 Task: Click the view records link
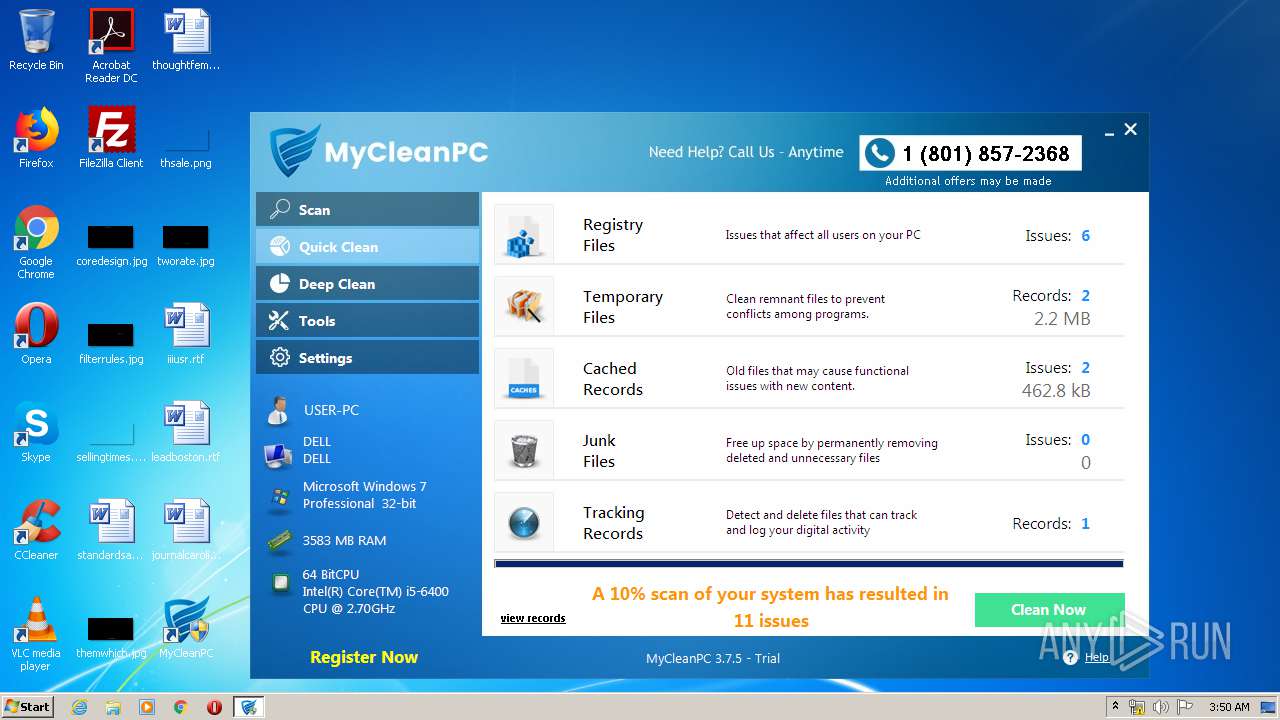tap(533, 618)
